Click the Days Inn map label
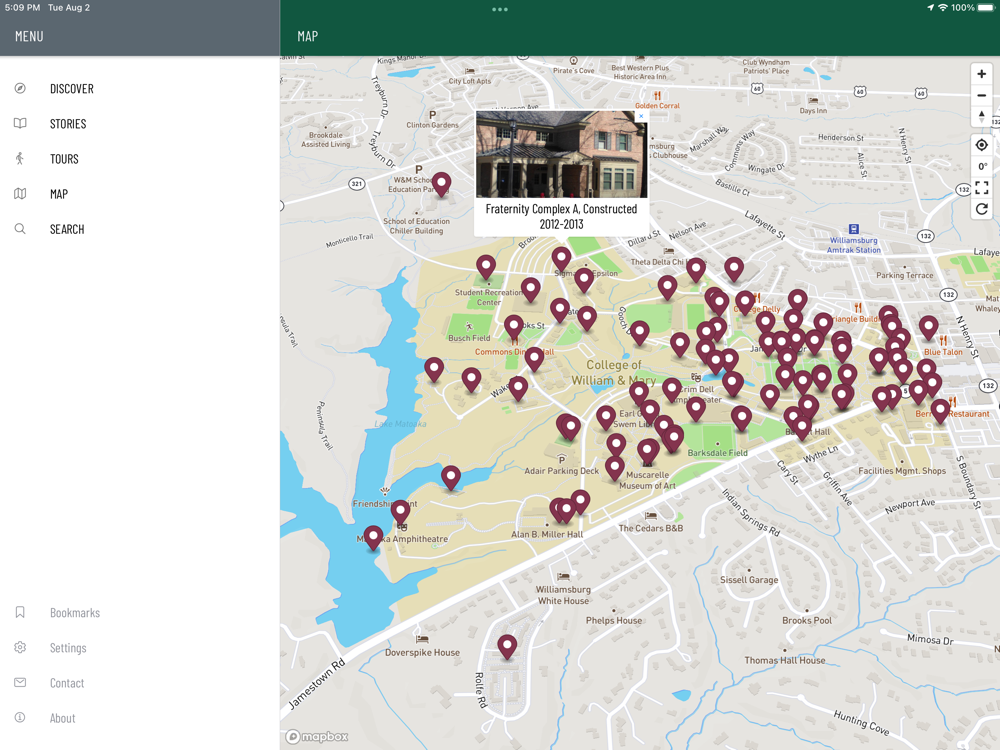Screen dimensions: 1000x750 (813, 110)
